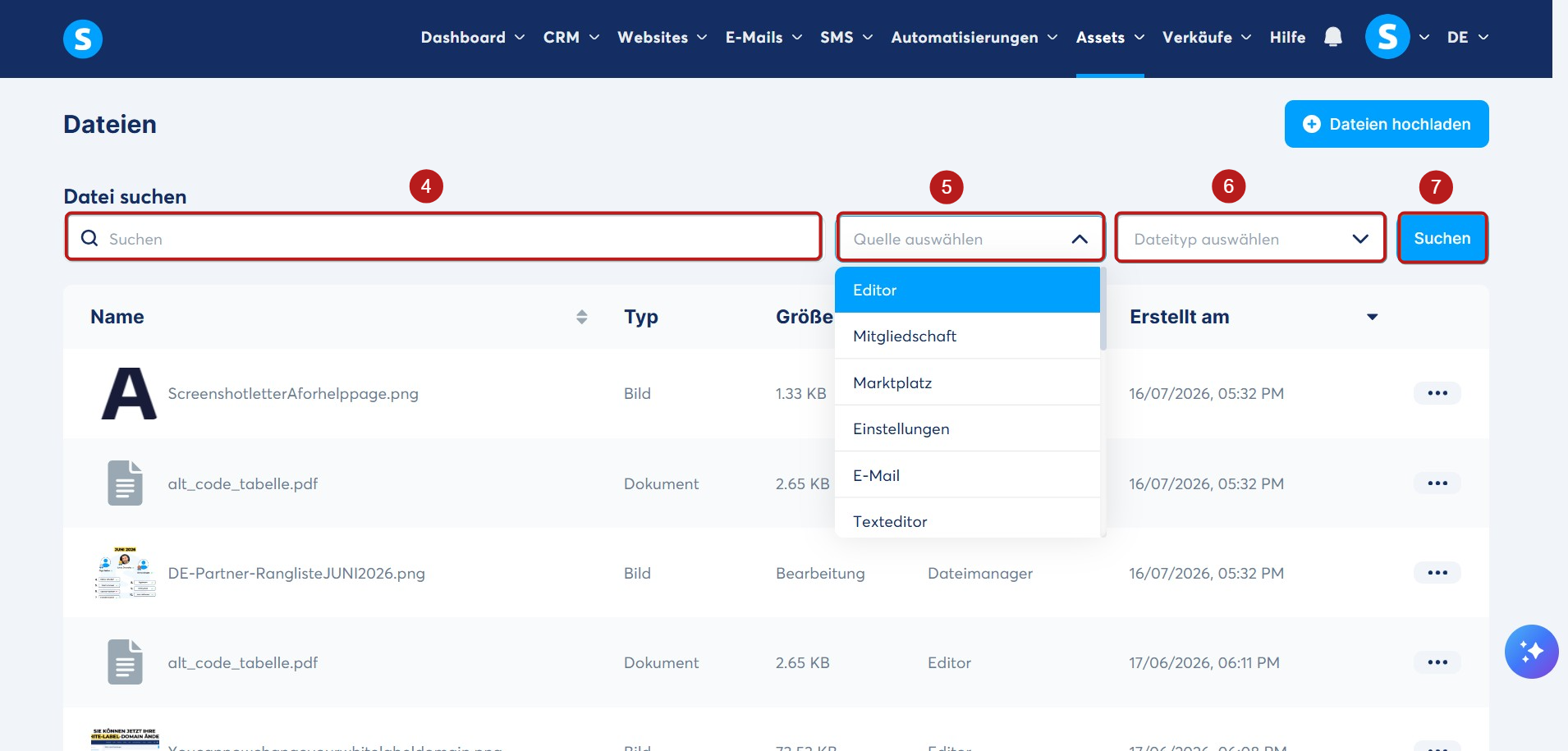Open the AI assistant sparkle button
Image resolution: width=1568 pixels, height=751 pixels.
pos(1531,652)
